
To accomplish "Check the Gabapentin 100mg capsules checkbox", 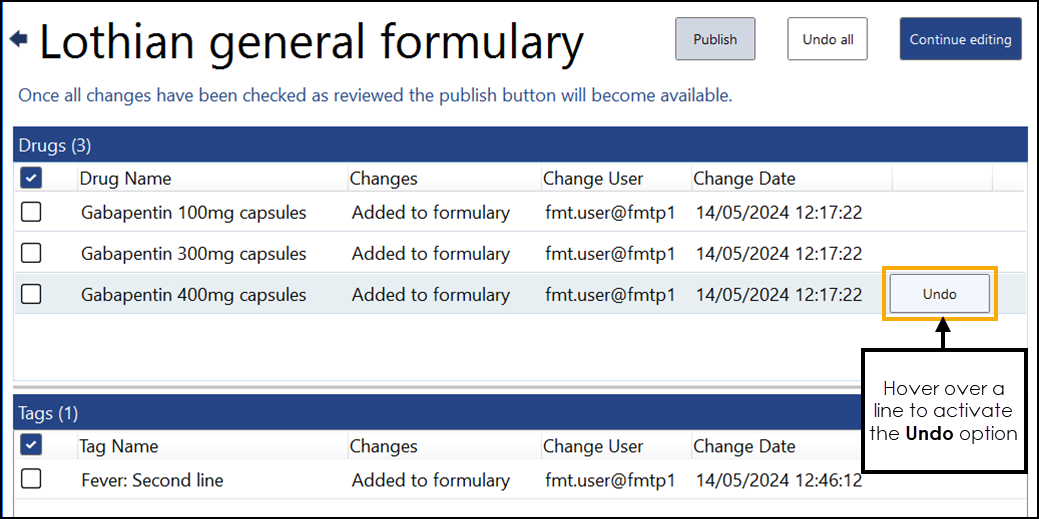I will pos(31,212).
